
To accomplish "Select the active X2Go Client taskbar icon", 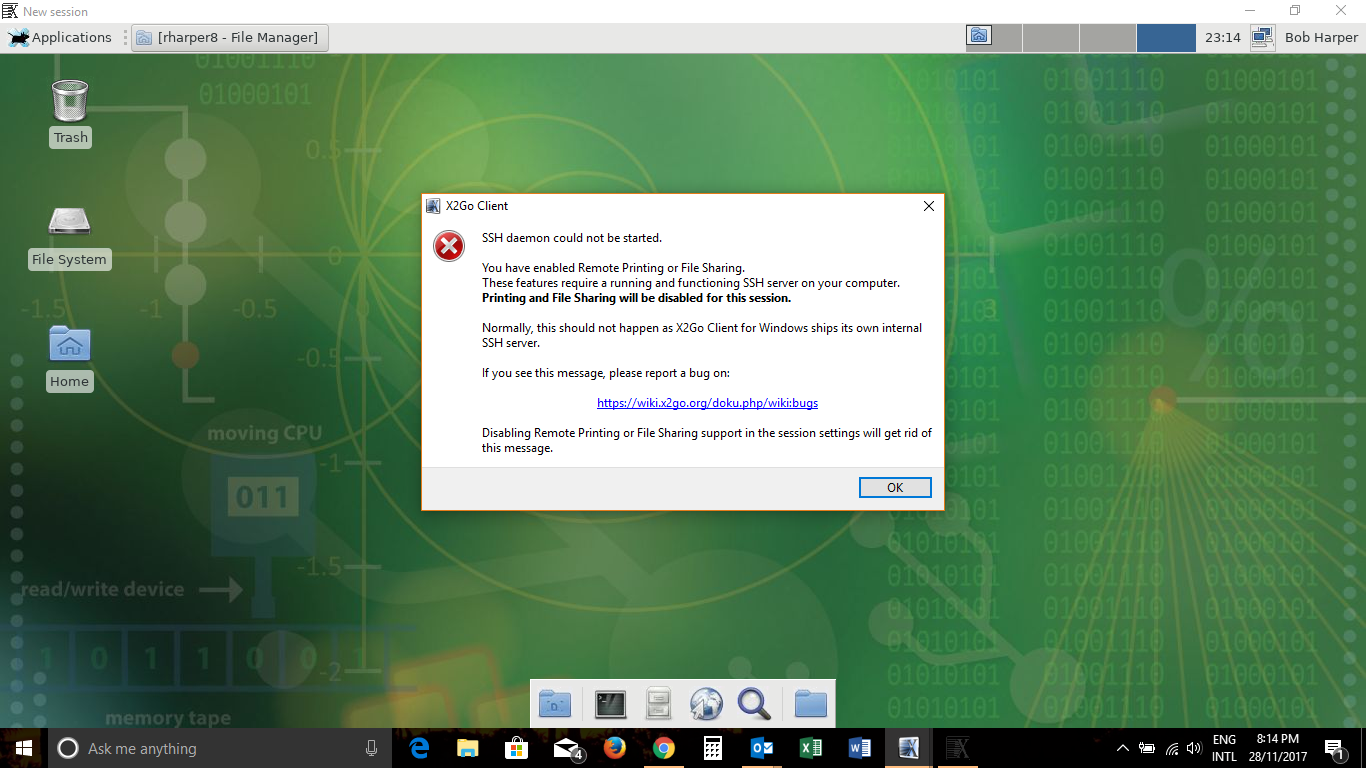I will tap(909, 748).
